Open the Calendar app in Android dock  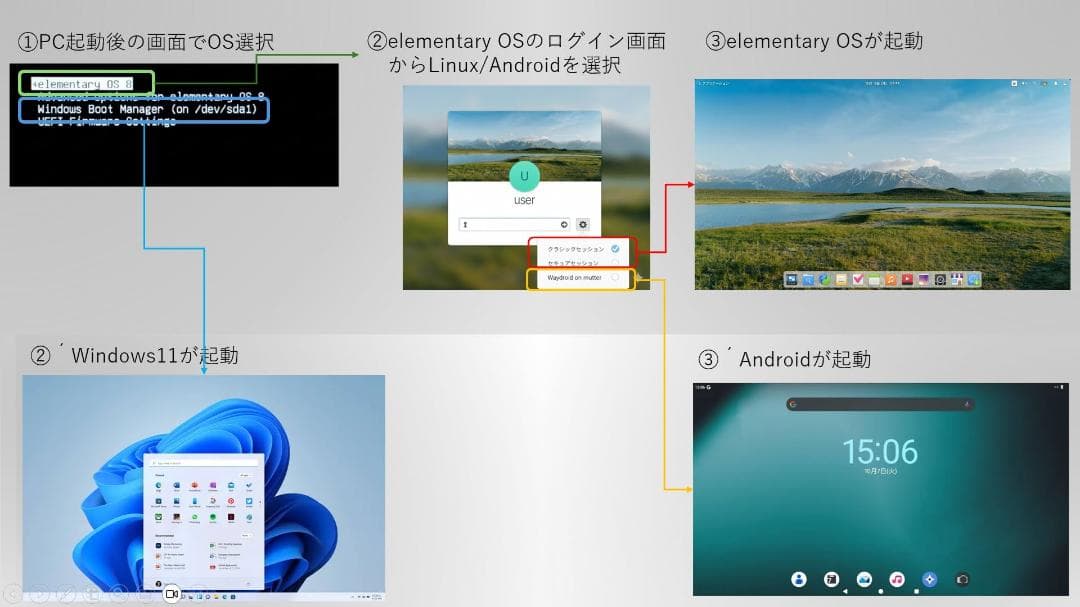click(831, 579)
